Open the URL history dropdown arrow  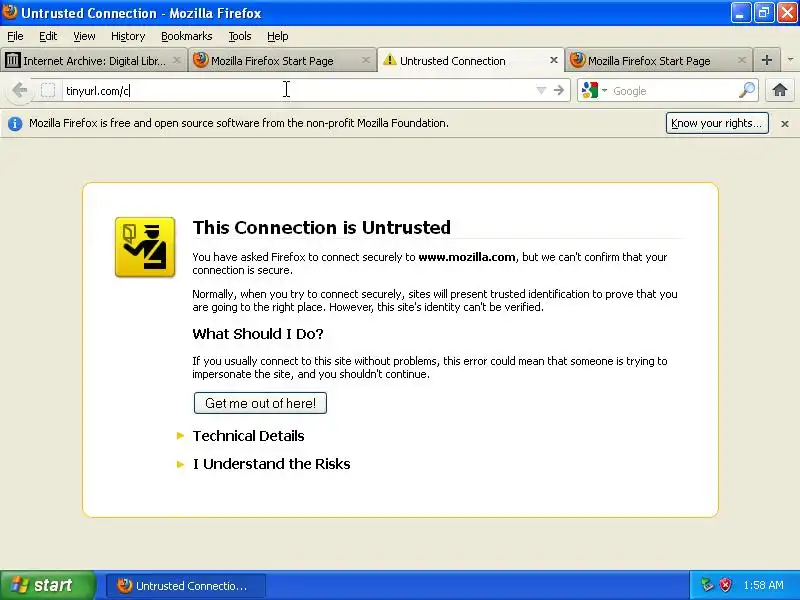click(541, 91)
